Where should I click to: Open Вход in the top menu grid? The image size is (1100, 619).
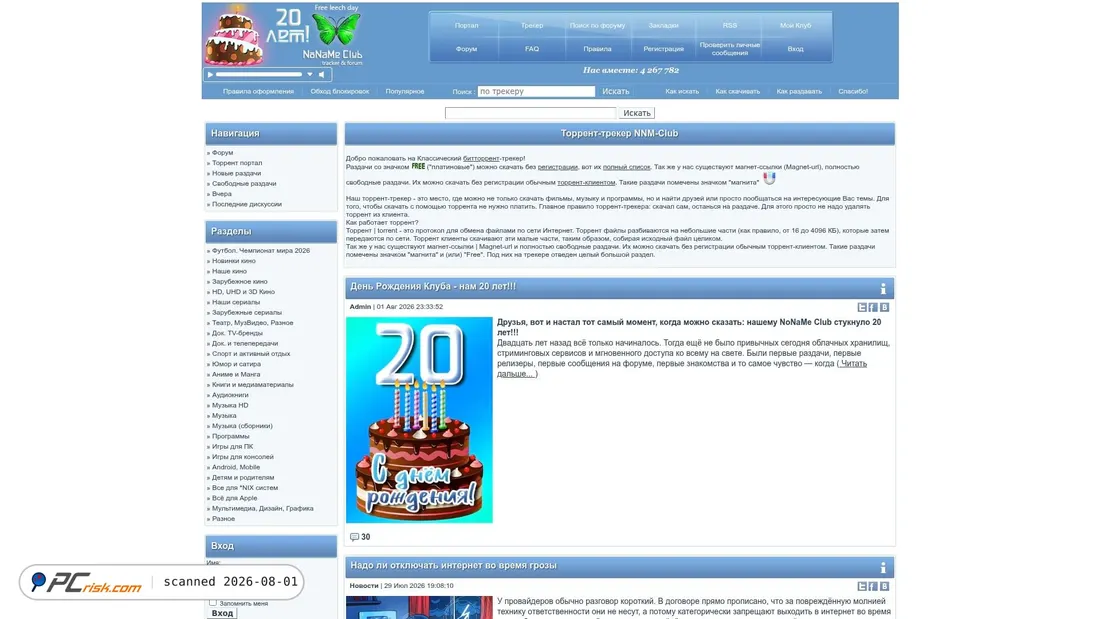pos(796,49)
